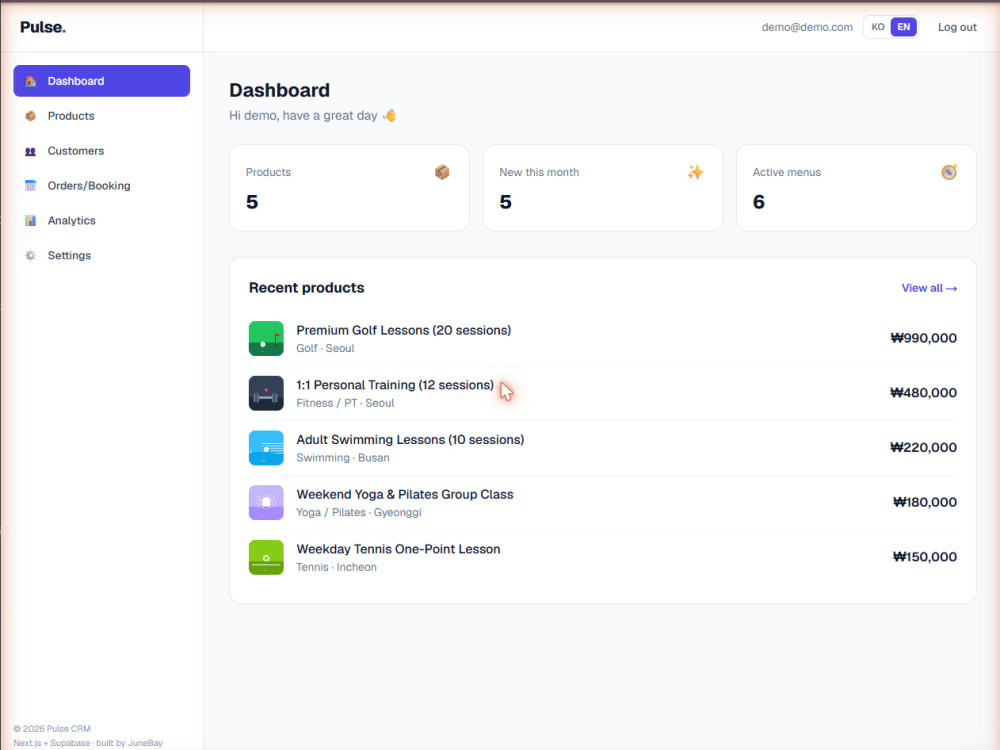Click the ₩220,000 price
This screenshot has height=750, width=1000.
pos(923,448)
